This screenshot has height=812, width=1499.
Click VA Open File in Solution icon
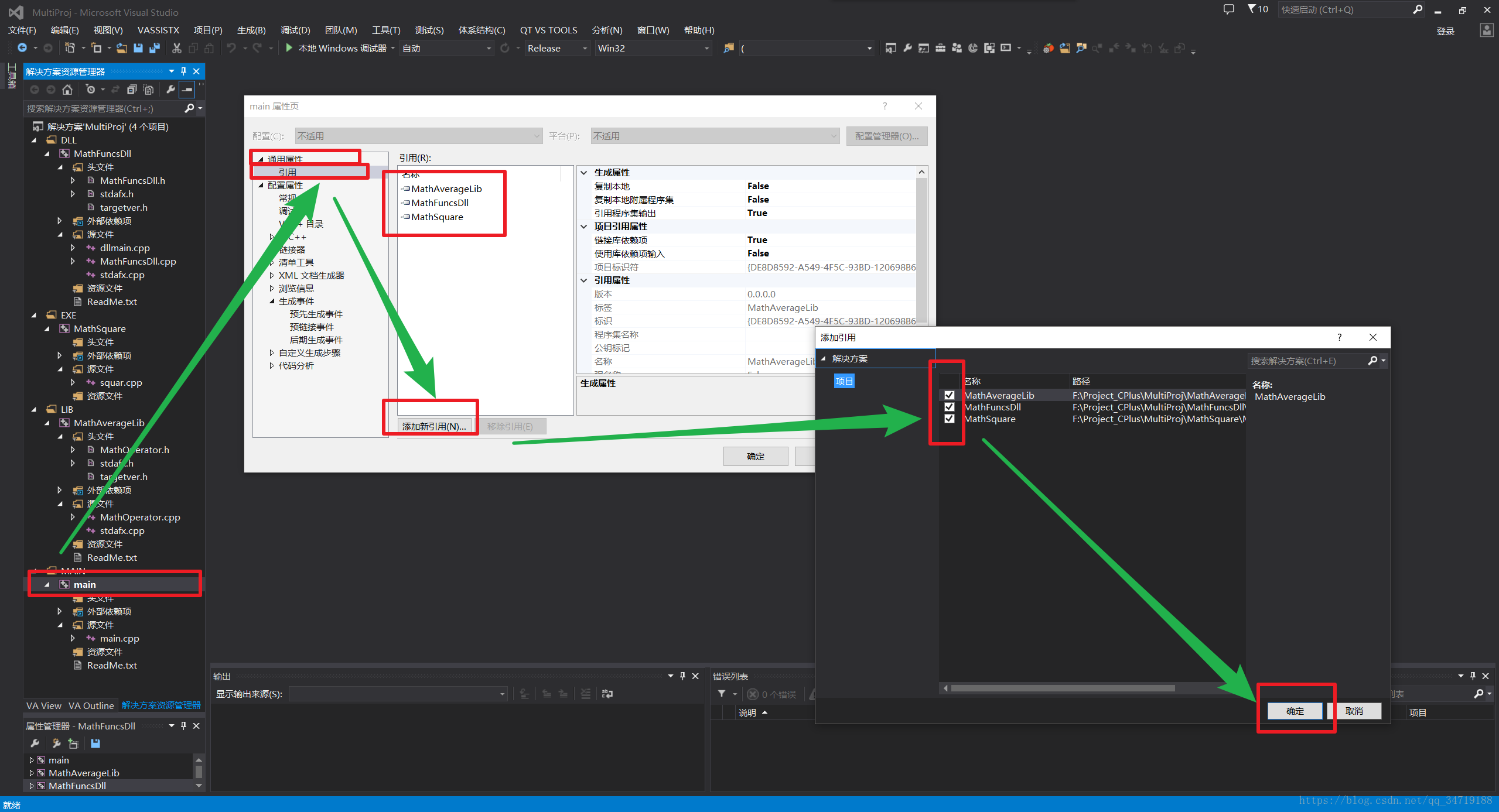tap(1064, 48)
